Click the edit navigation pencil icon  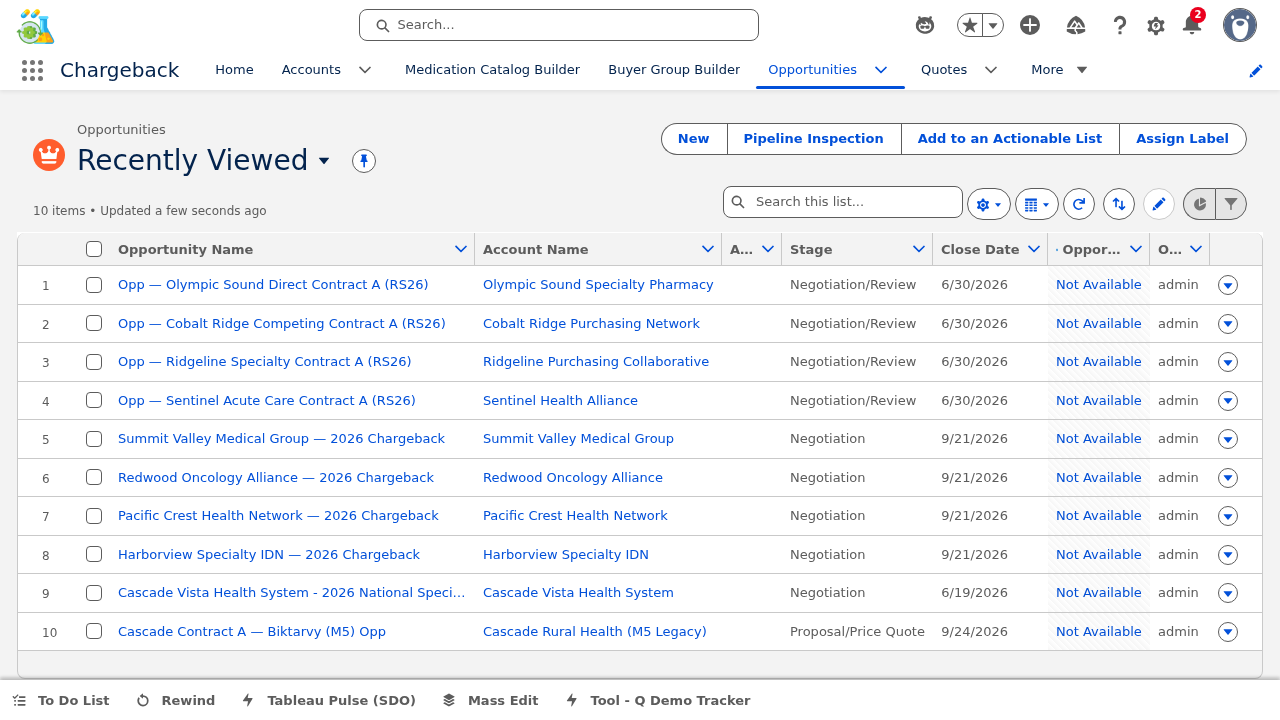[1256, 70]
